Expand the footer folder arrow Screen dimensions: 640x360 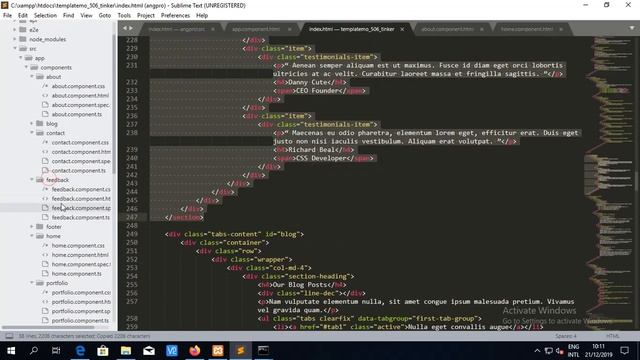click(x=32, y=227)
